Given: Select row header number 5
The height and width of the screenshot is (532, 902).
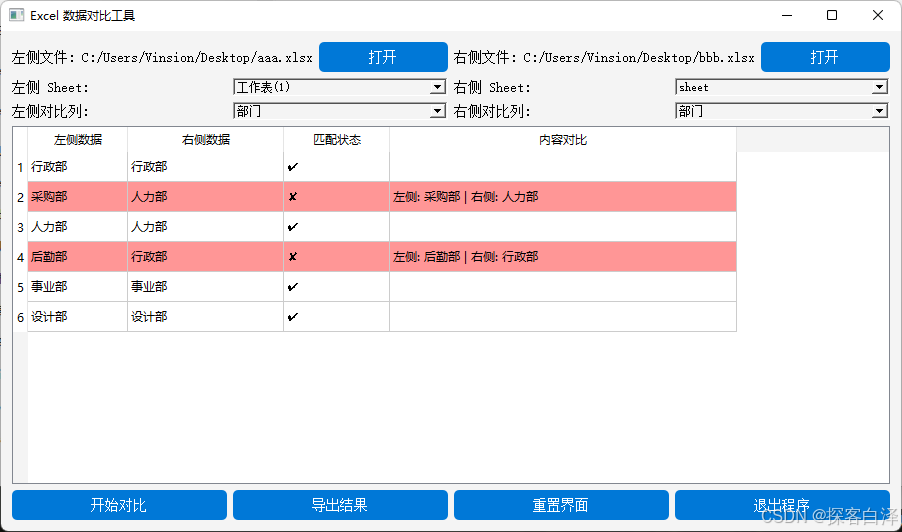Looking at the screenshot, I should (x=20, y=286).
